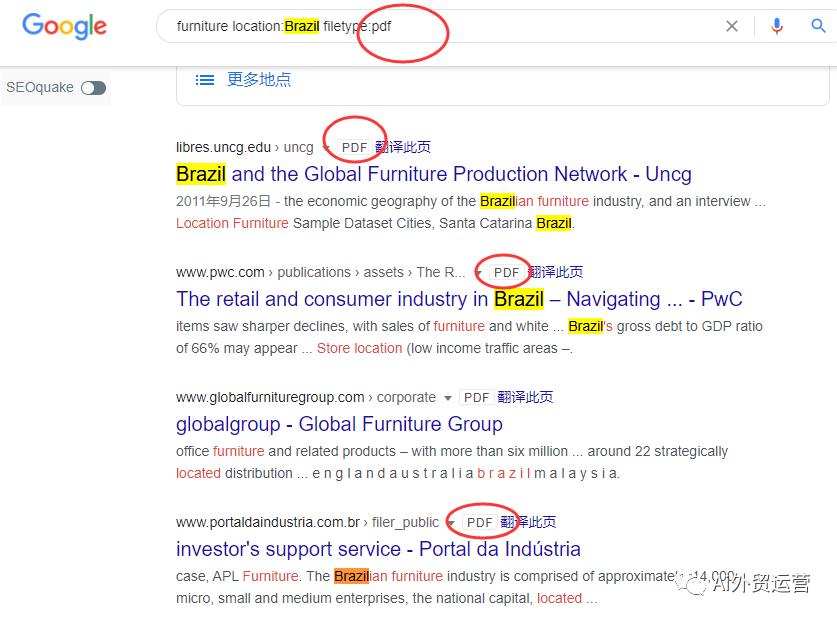
Task: Open the 更多地点 link
Action: coord(255,80)
